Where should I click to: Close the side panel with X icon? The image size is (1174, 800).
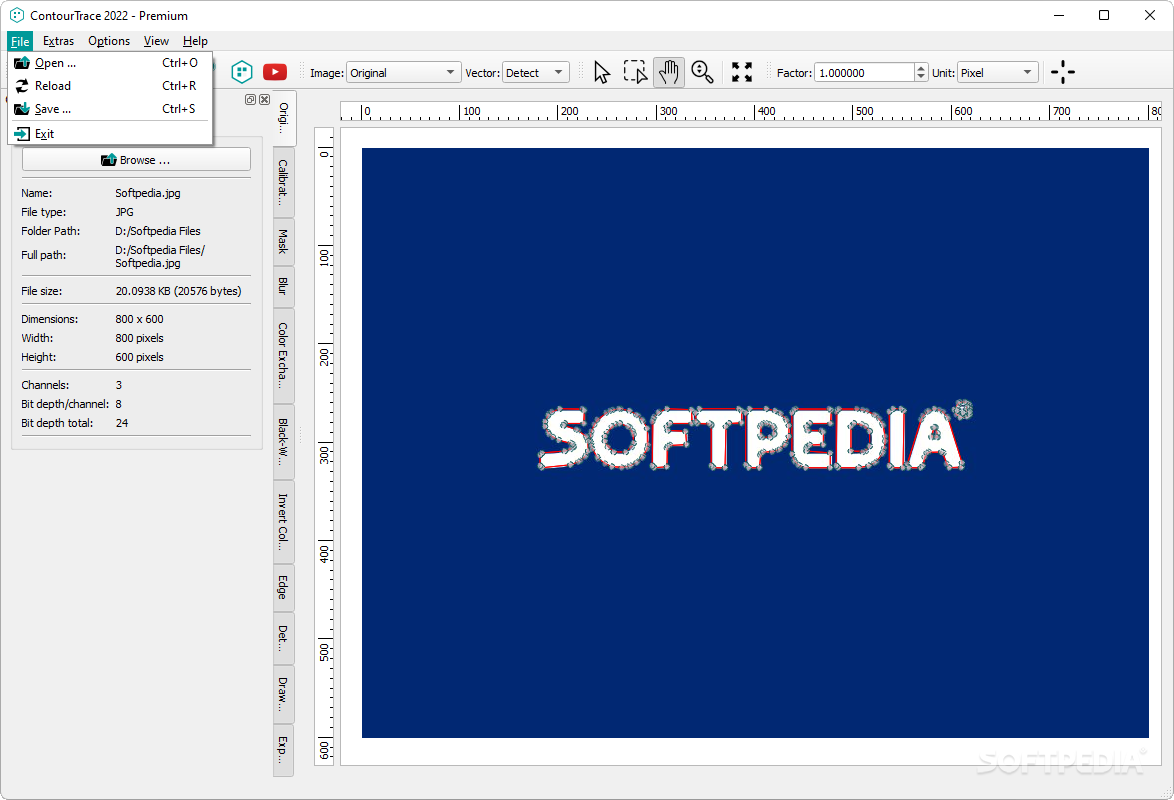click(264, 100)
